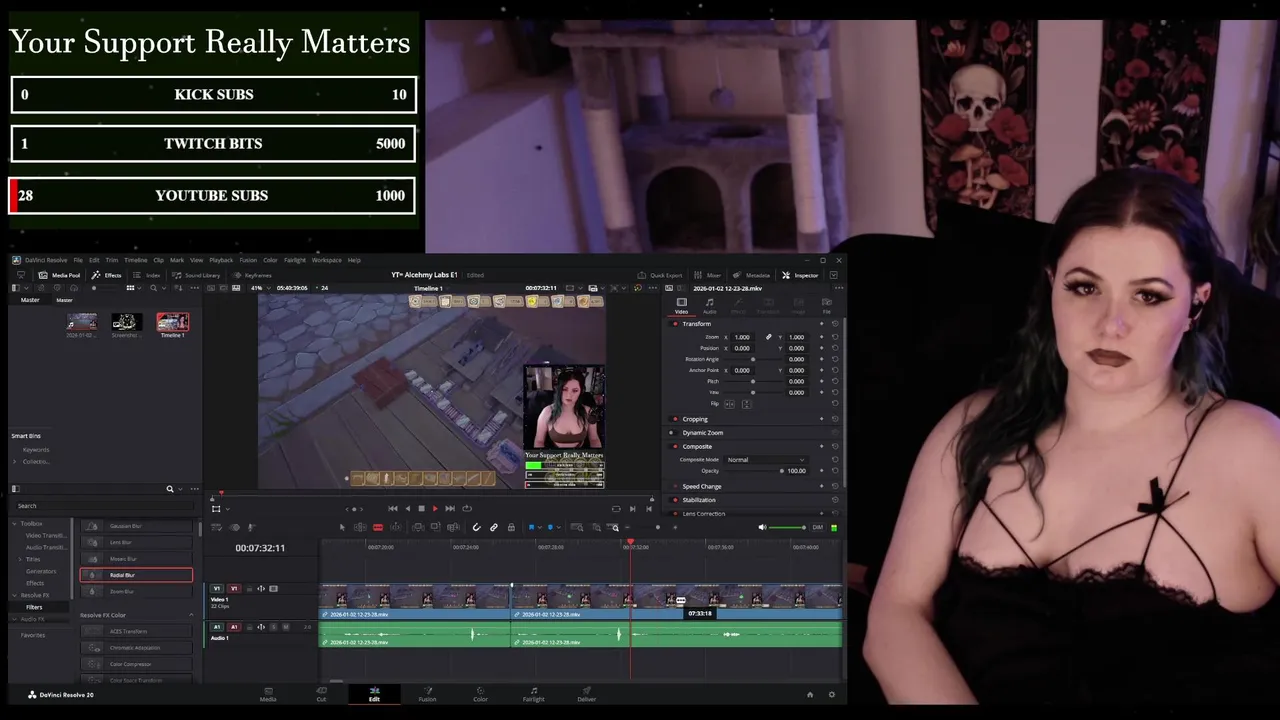The image size is (1280, 720).
Task: Click the red timeline playhead marker
Action: click(x=630, y=542)
